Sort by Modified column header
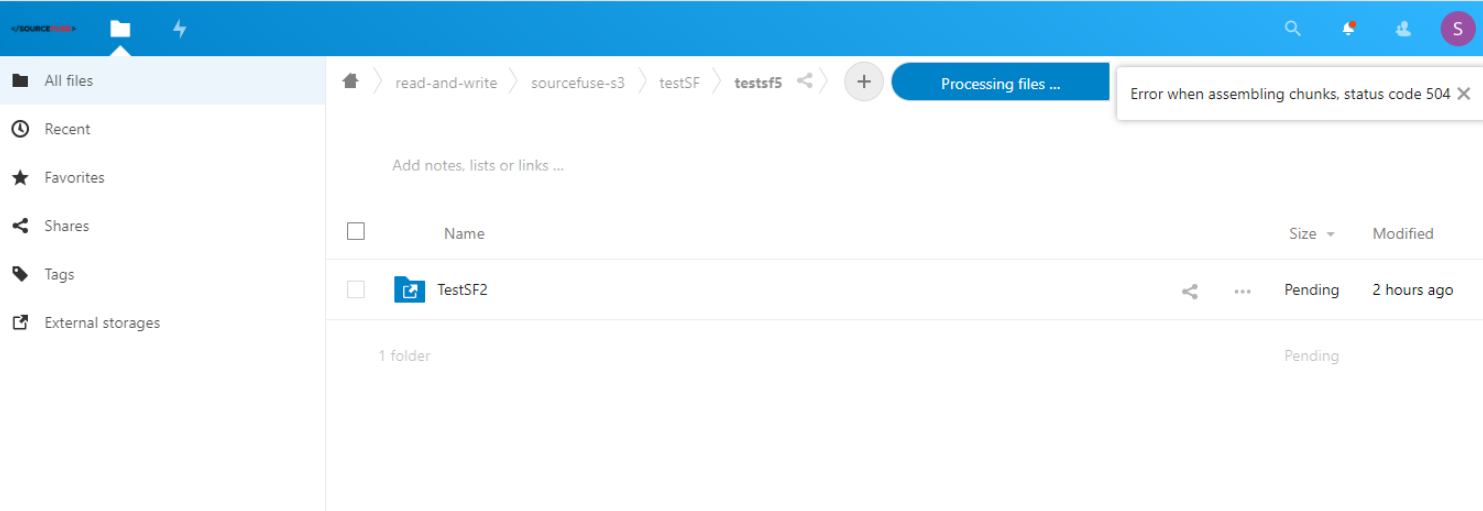This screenshot has width=1483, height=511. [1403, 234]
